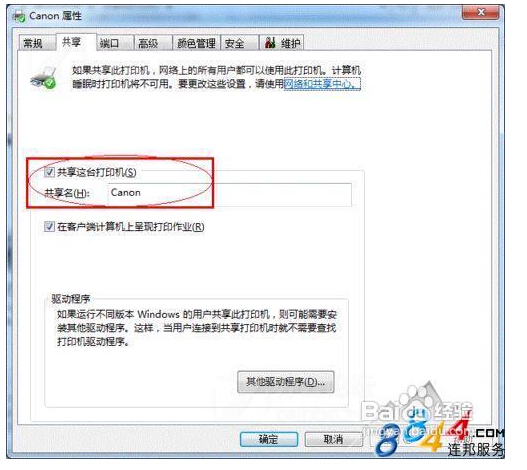Switch to the 维护 tab

(282, 43)
